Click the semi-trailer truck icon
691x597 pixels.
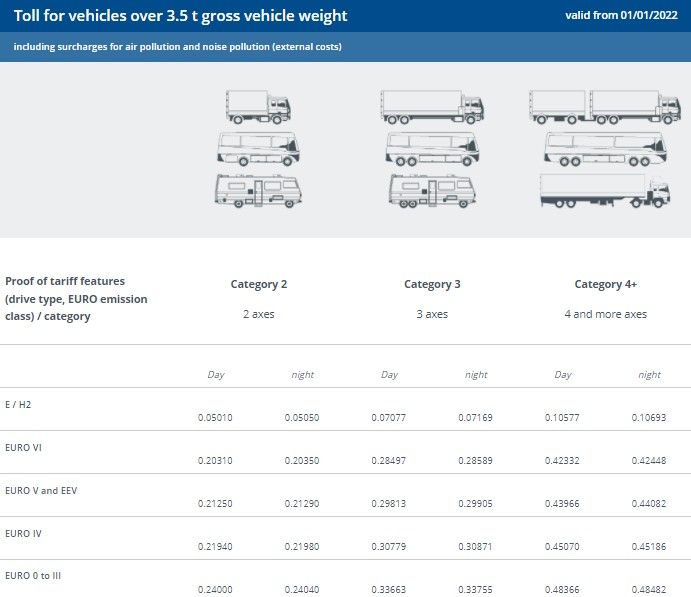click(605, 190)
